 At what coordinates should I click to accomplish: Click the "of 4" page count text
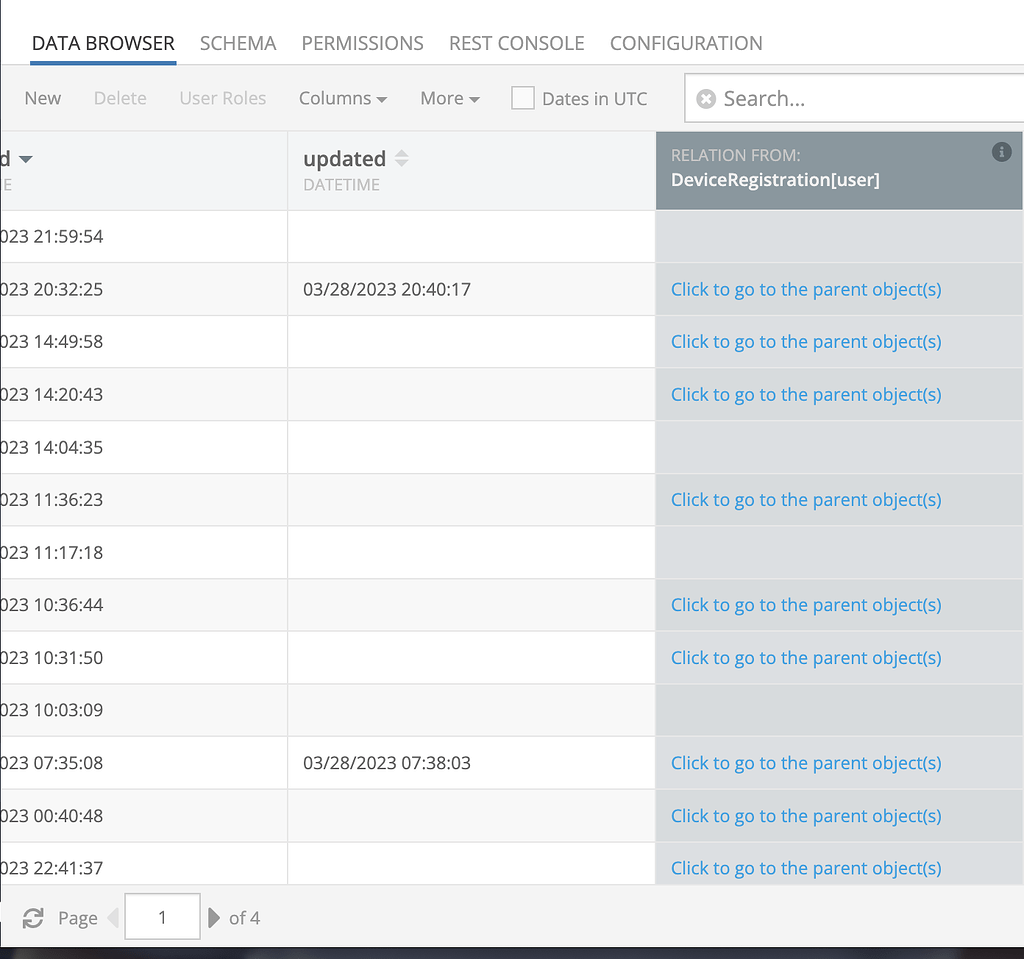pyautogui.click(x=244, y=918)
